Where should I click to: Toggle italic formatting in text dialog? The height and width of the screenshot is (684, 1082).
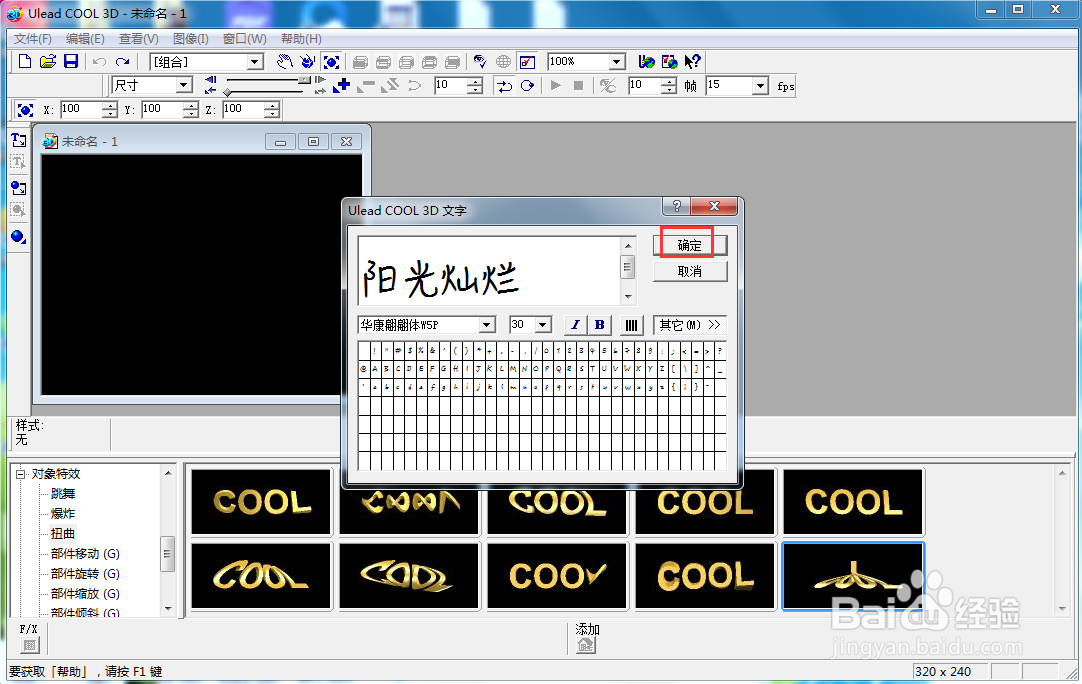(575, 325)
